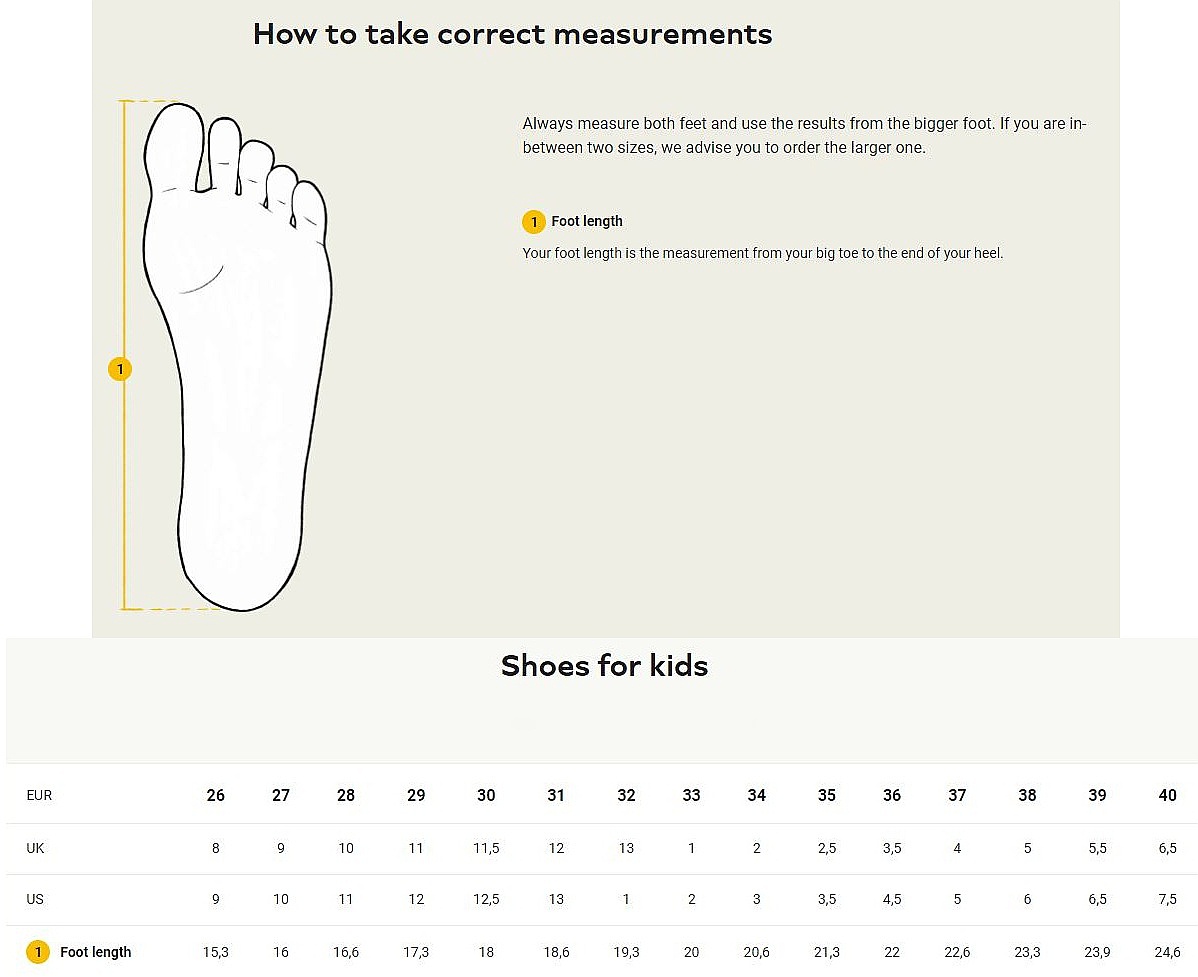Pick EUR size 26 in the table
The image size is (1198, 977).
(x=215, y=796)
